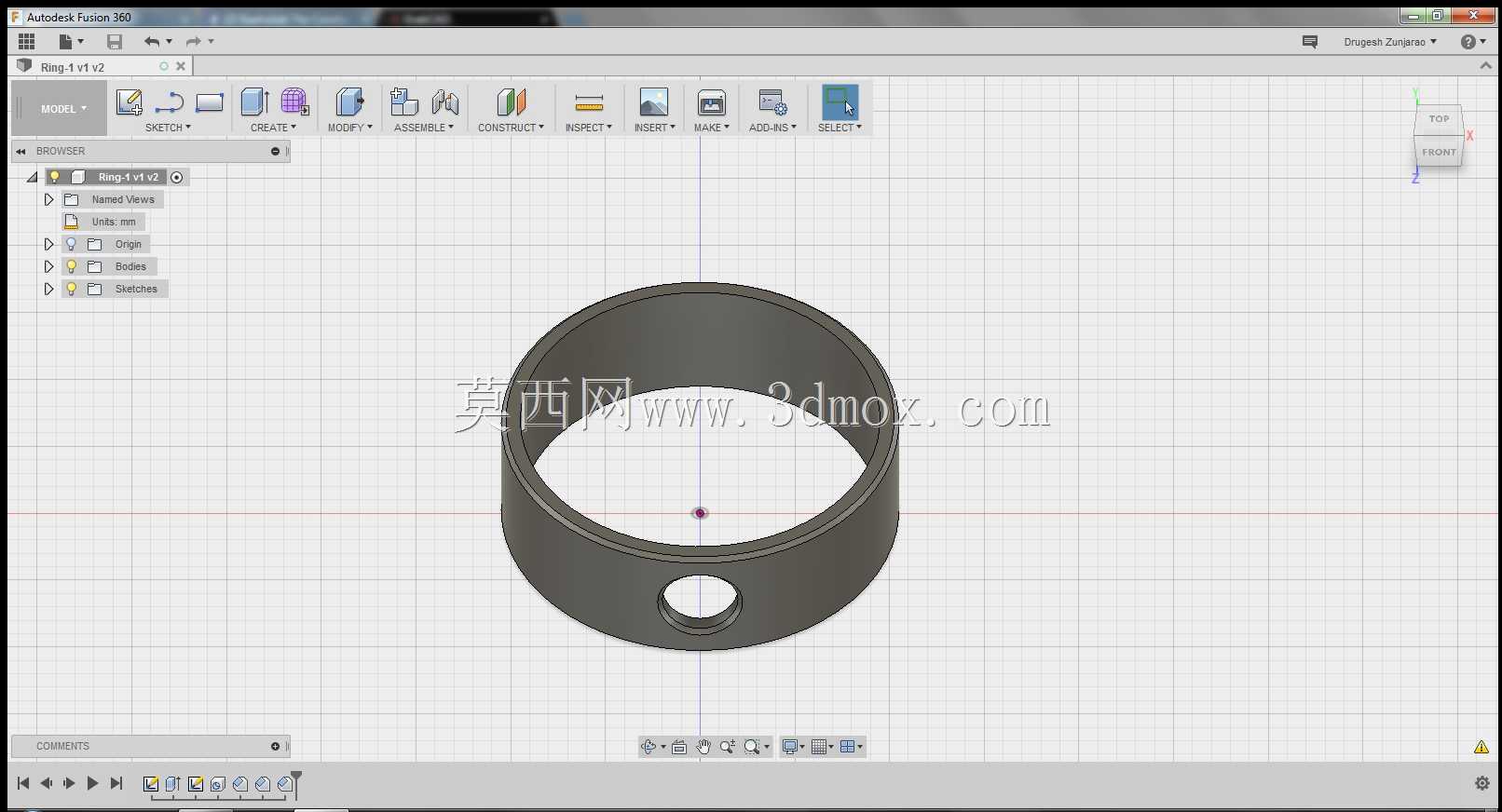
Task: Expand the COMMENTS panel plus button
Action: 275,746
